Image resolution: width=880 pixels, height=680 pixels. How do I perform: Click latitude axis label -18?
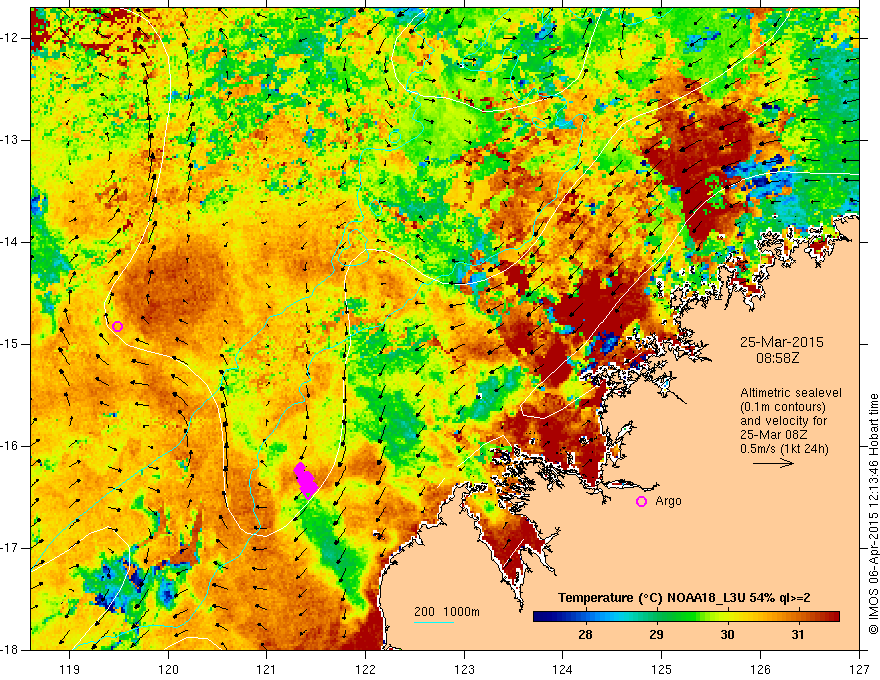click(x=10, y=650)
